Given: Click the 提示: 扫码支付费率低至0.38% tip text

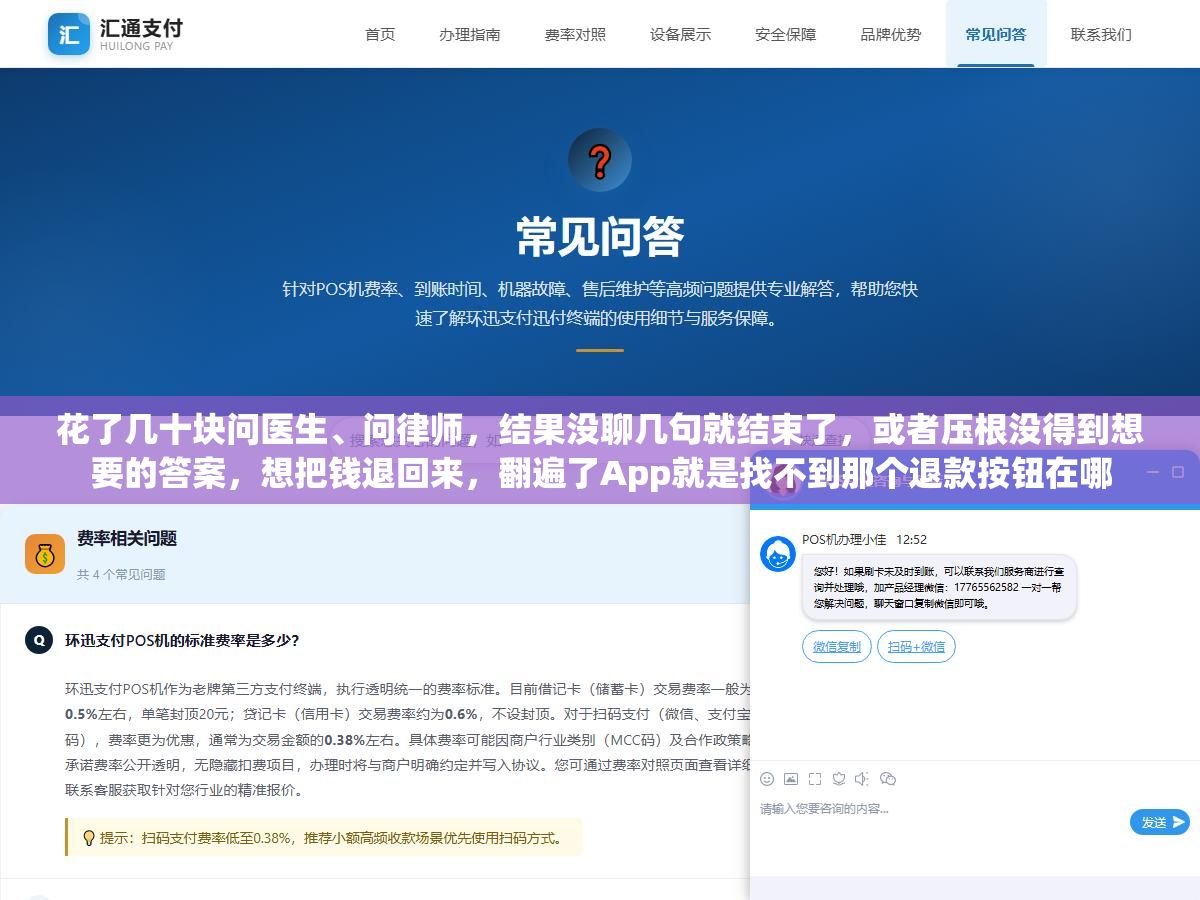Looking at the screenshot, I should point(331,838).
